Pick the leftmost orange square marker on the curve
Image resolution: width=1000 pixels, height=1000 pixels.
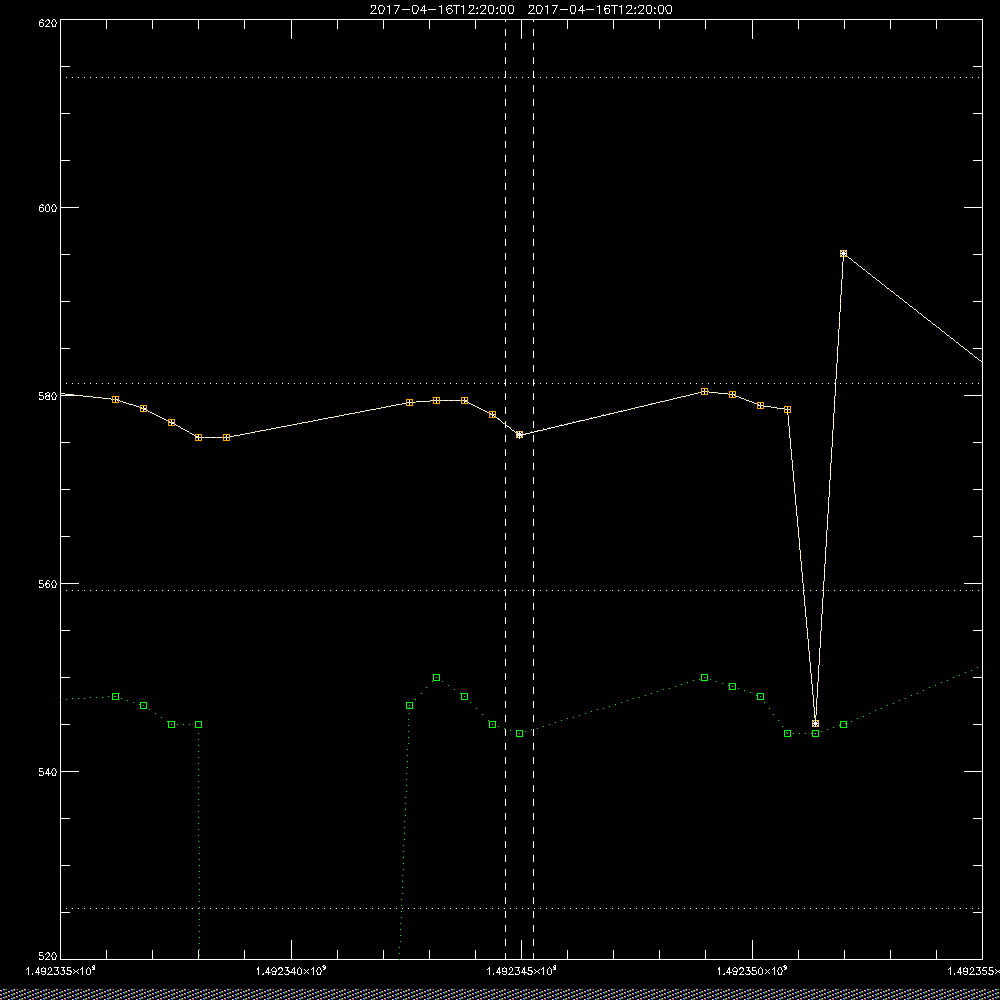(x=115, y=399)
